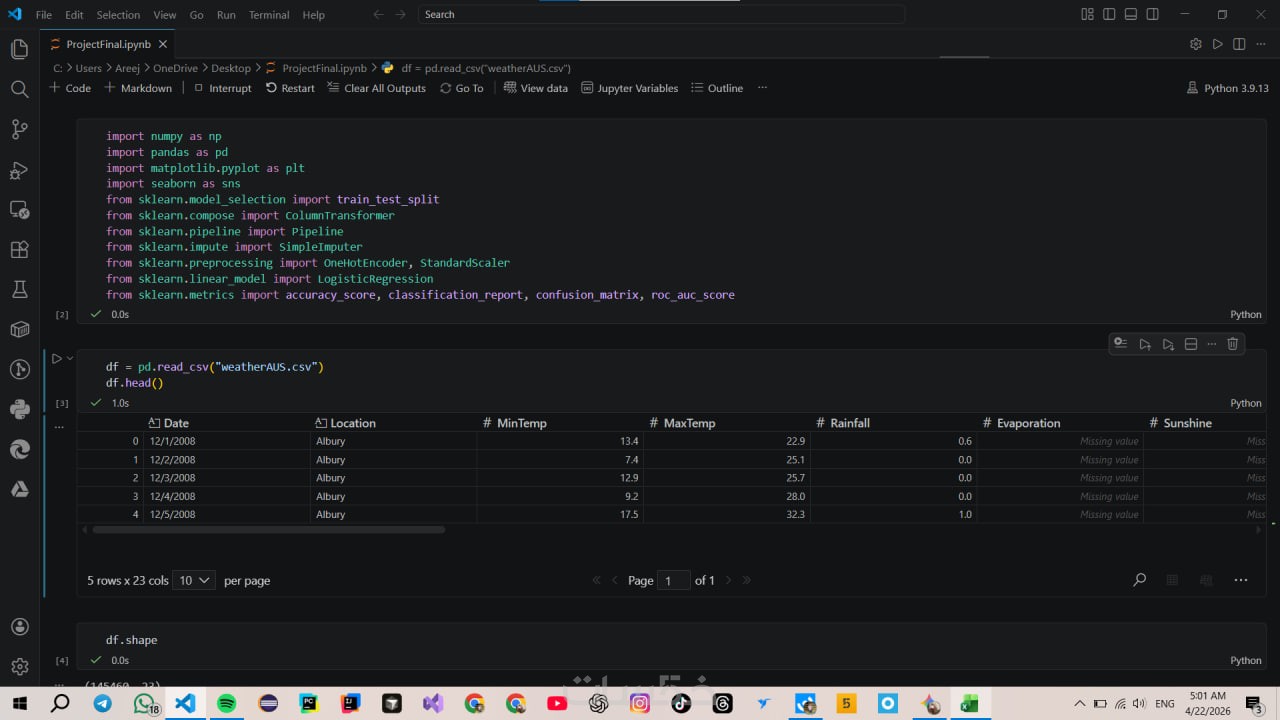1280x720 pixels.
Task: Delete the current cell with trash icon
Action: 1232,344
